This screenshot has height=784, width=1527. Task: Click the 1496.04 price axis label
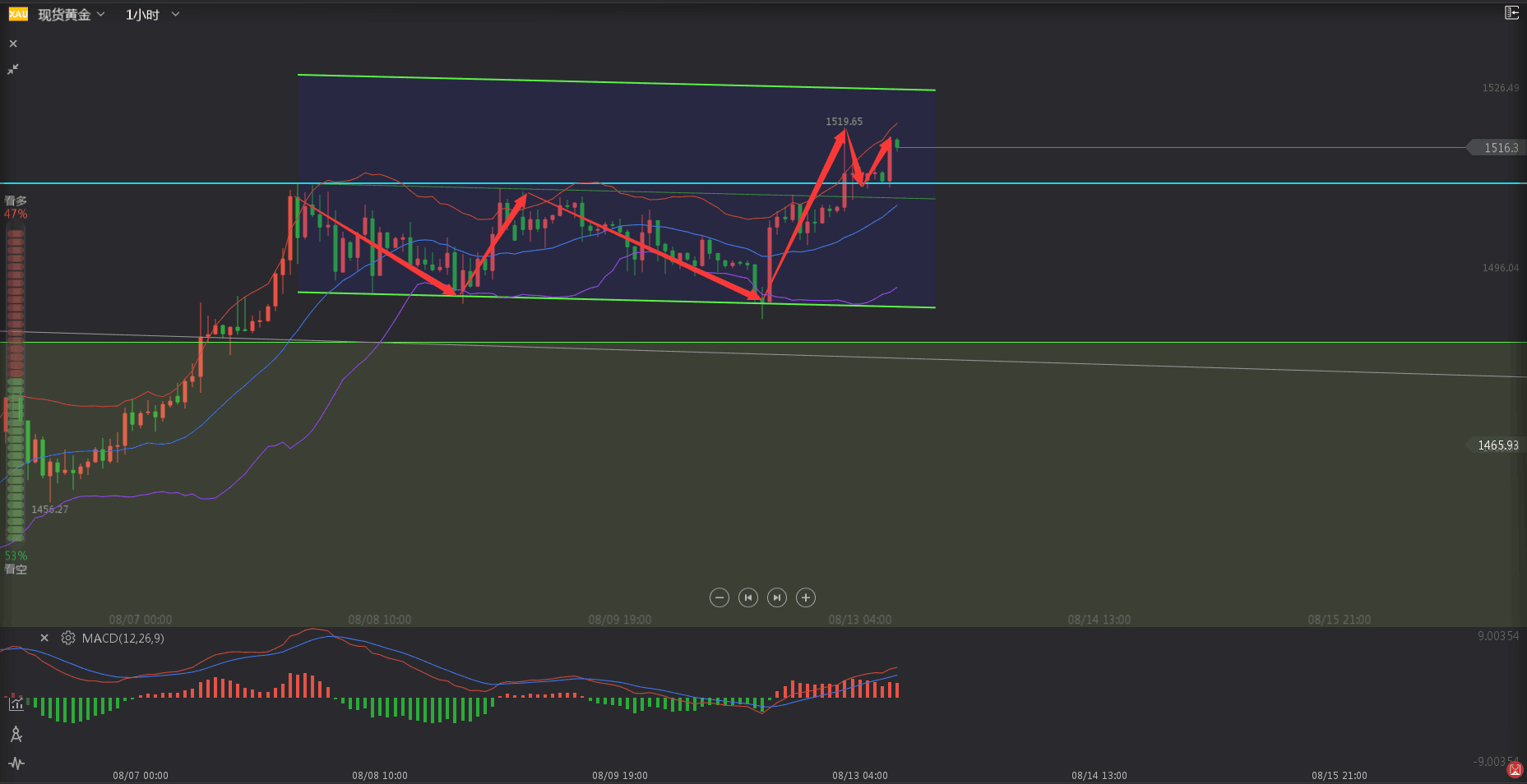pos(1501,268)
